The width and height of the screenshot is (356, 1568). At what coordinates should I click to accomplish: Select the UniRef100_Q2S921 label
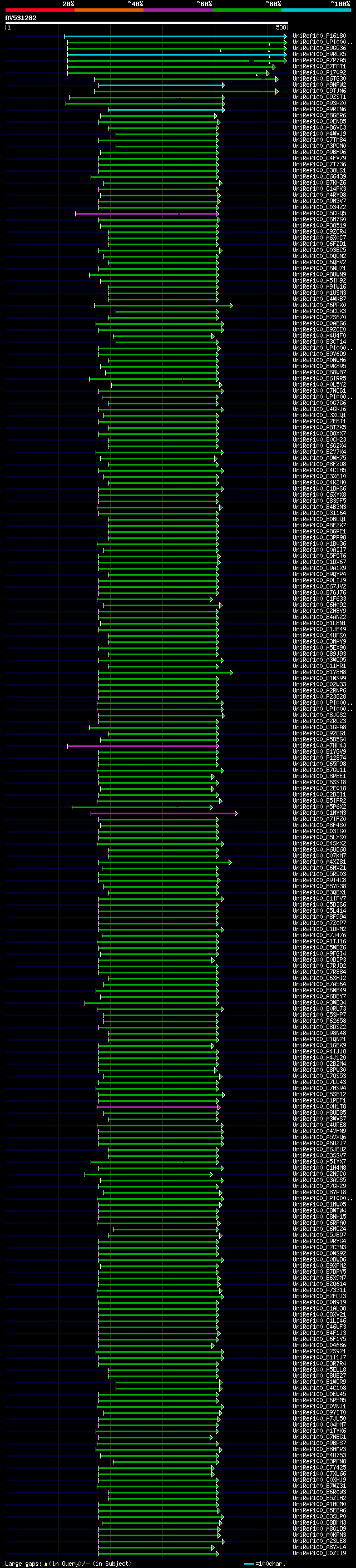319,1351
